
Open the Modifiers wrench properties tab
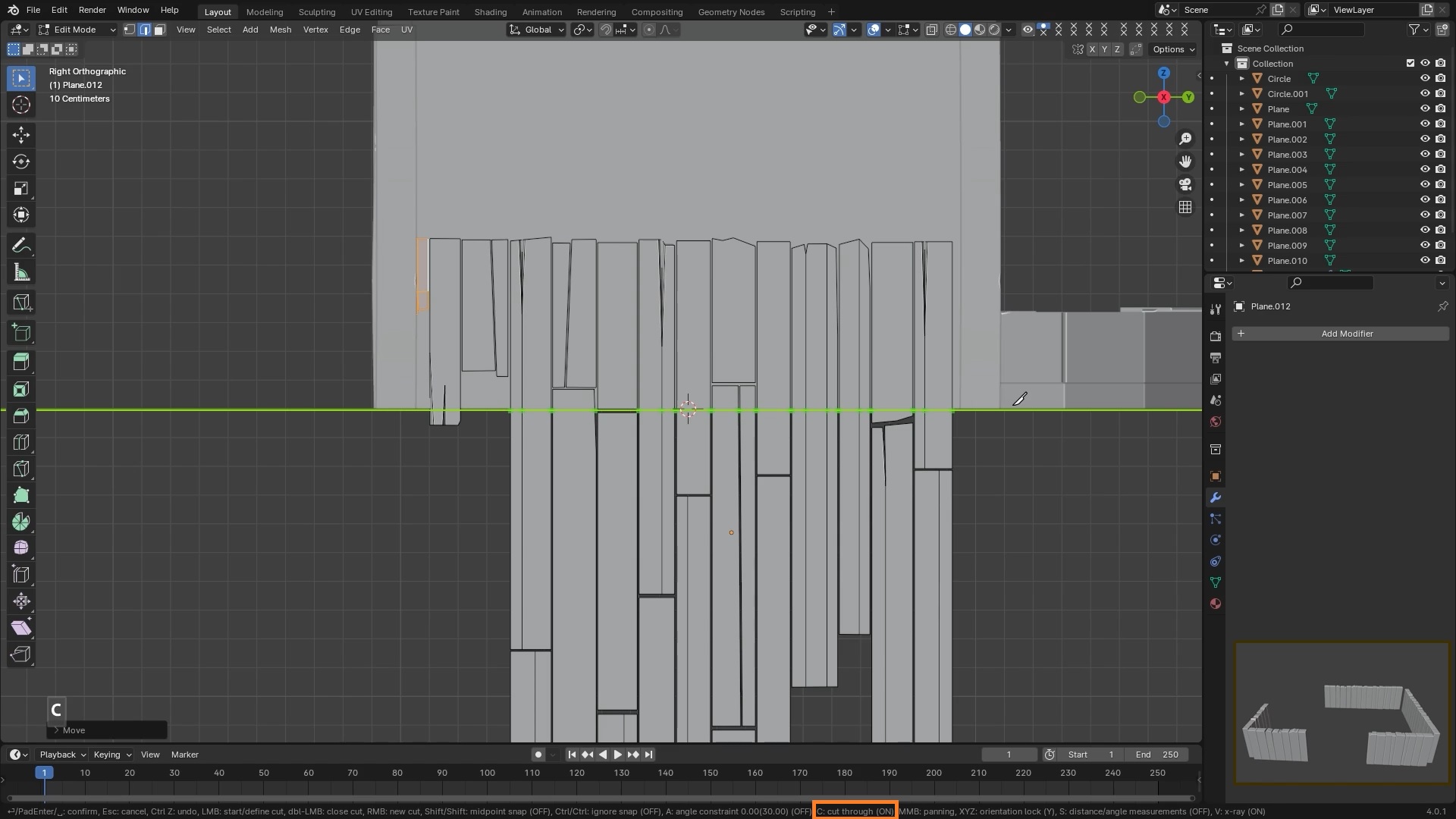[1216, 497]
